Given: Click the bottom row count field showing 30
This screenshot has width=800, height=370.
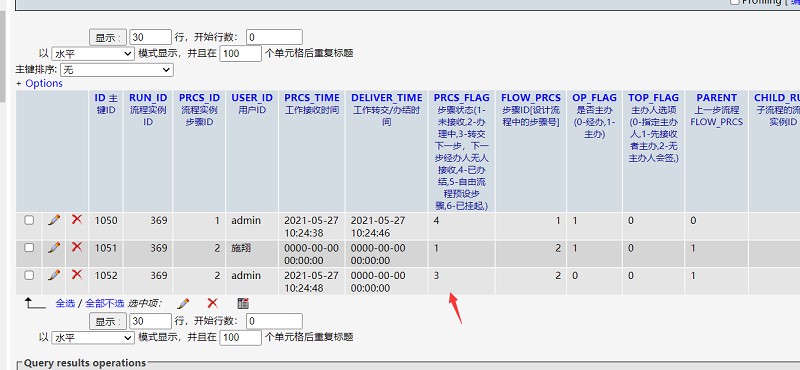Looking at the screenshot, I should pos(151,321).
